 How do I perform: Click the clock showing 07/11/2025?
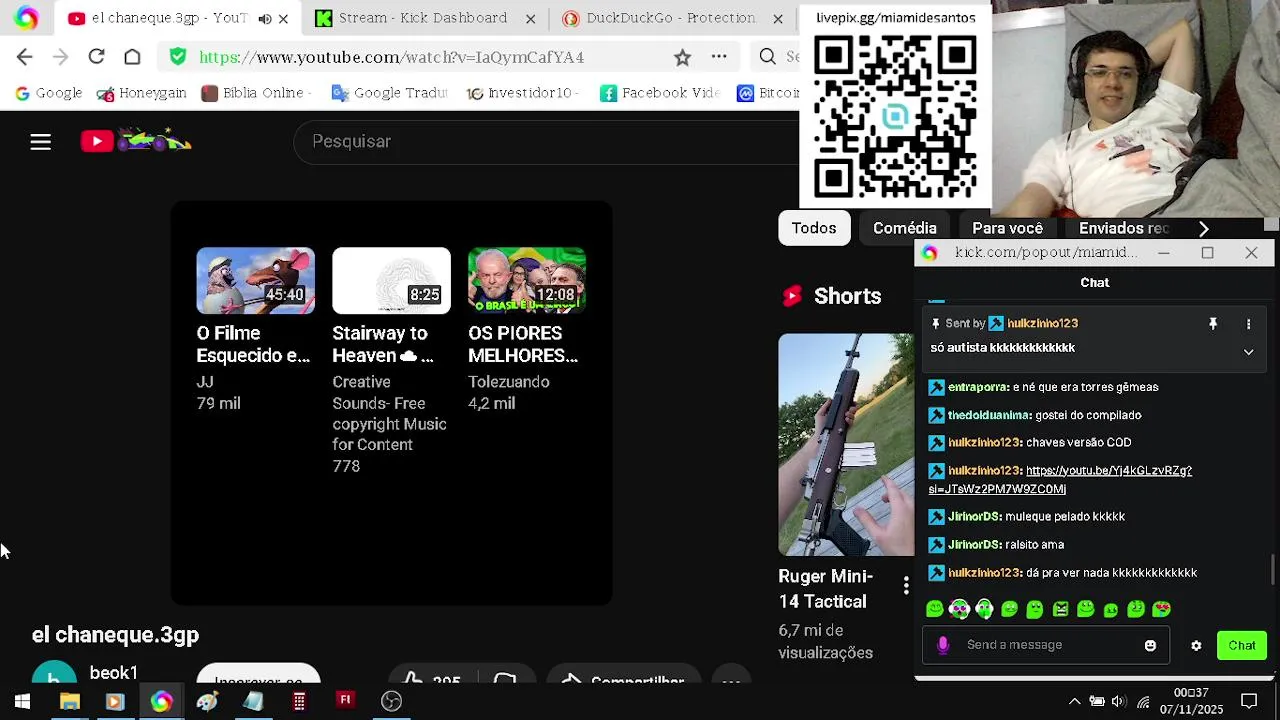[x=1191, y=702]
